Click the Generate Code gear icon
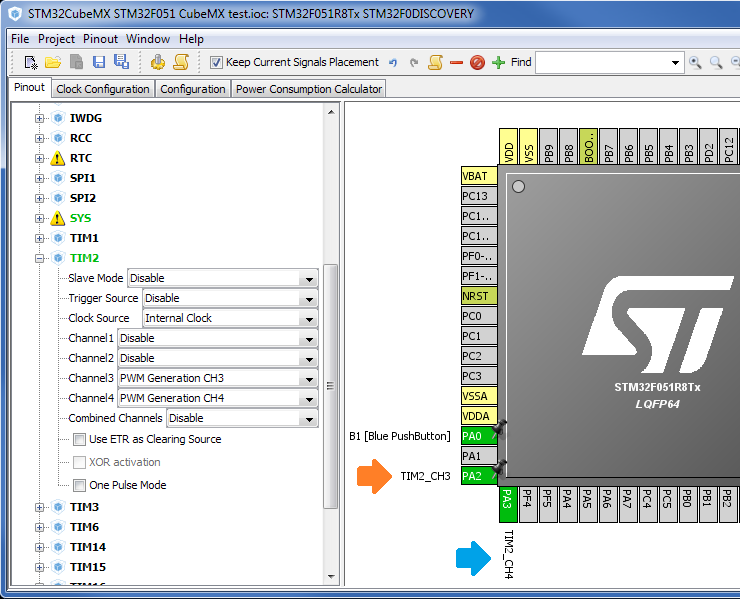This screenshot has width=740, height=599. (158, 62)
